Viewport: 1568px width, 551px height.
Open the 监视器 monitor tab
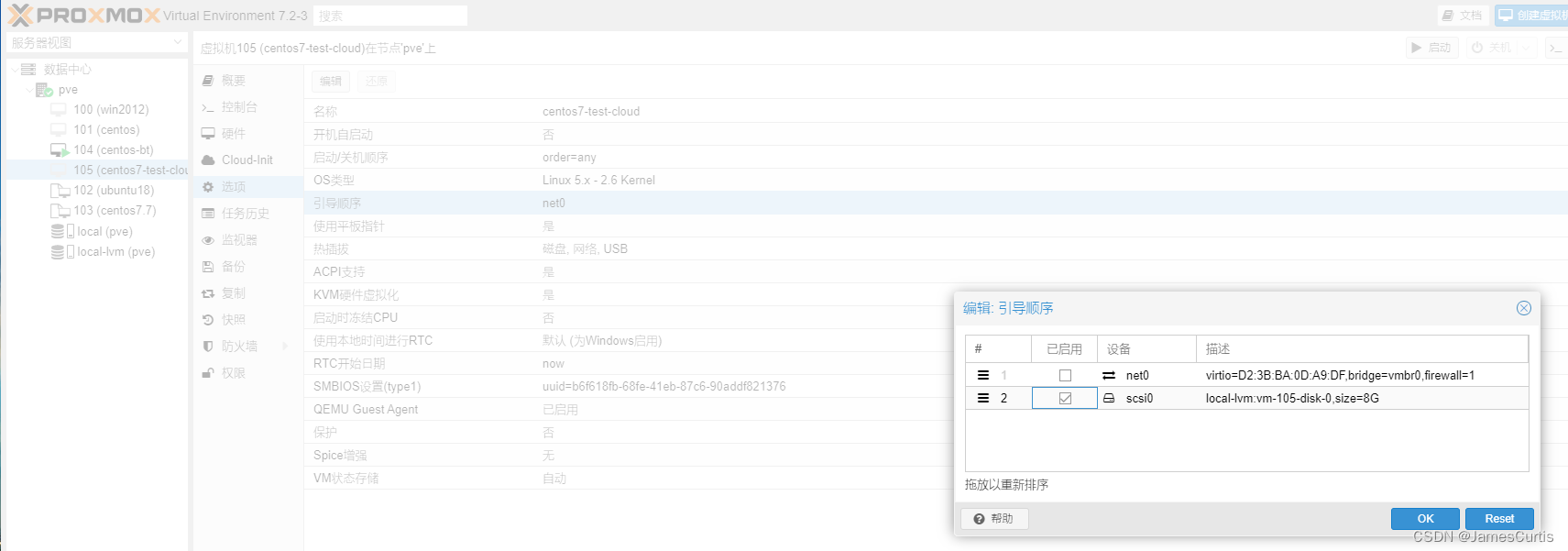click(248, 240)
